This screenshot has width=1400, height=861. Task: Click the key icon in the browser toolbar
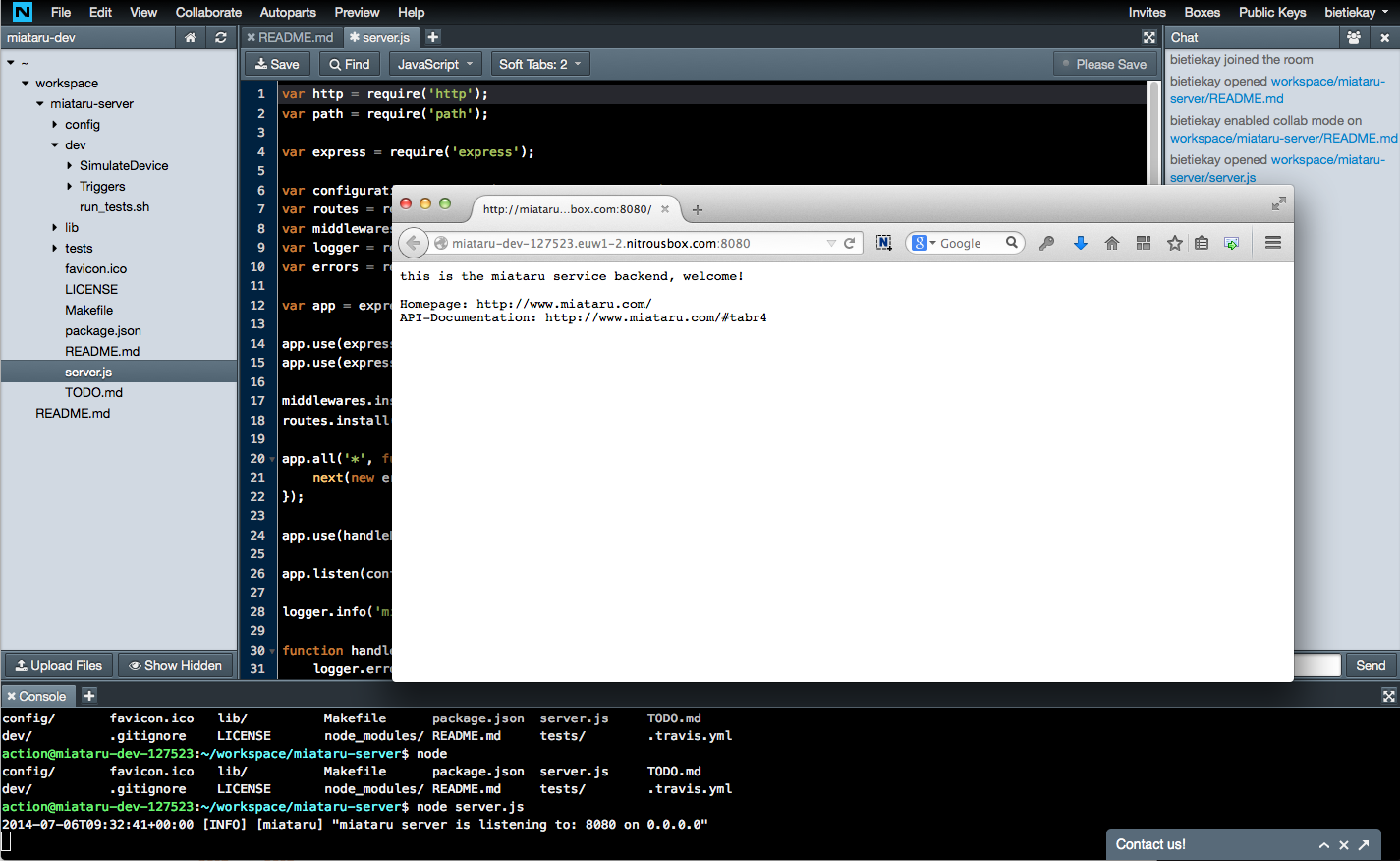tap(1047, 243)
